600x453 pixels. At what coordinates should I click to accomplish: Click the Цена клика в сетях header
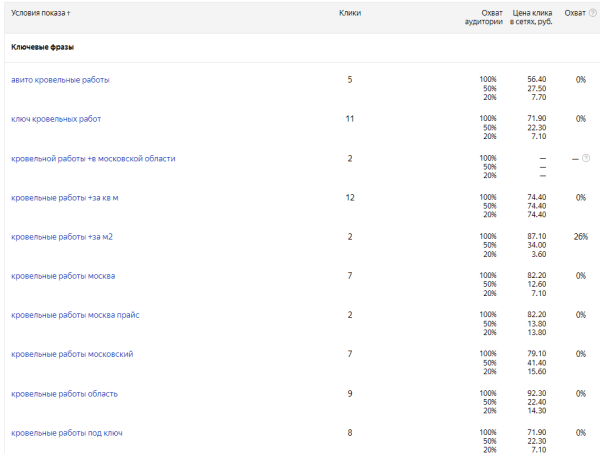tap(531, 17)
